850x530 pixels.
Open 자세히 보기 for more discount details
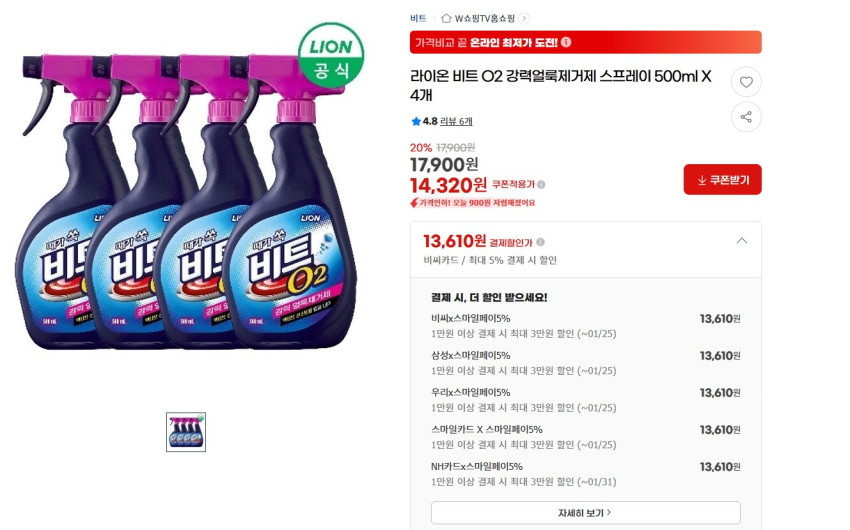585,513
